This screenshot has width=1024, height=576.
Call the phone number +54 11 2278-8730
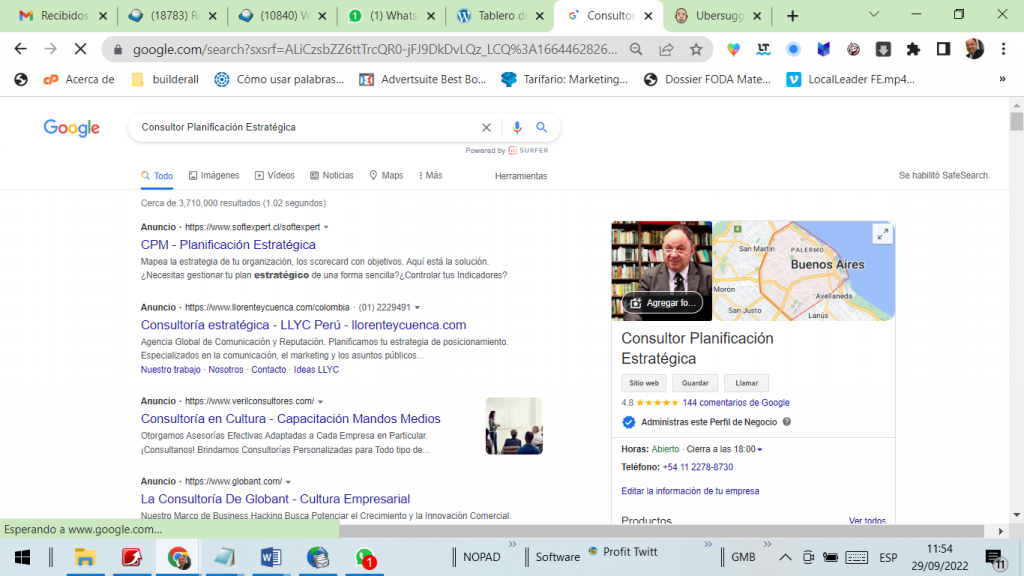coord(697,467)
